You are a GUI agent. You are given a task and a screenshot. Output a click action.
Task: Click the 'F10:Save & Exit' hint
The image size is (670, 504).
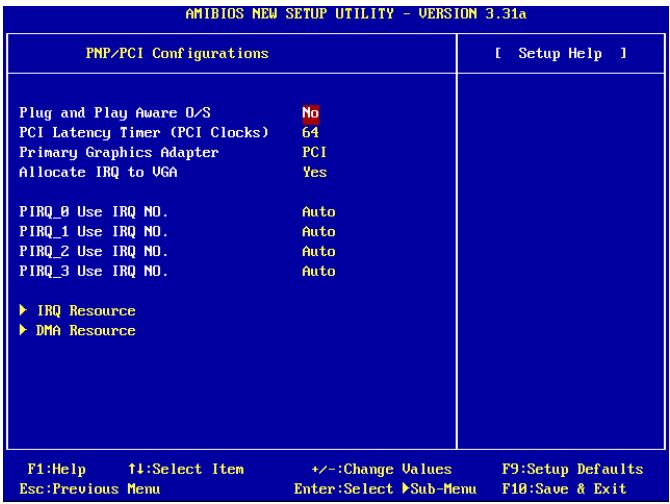coord(564,489)
